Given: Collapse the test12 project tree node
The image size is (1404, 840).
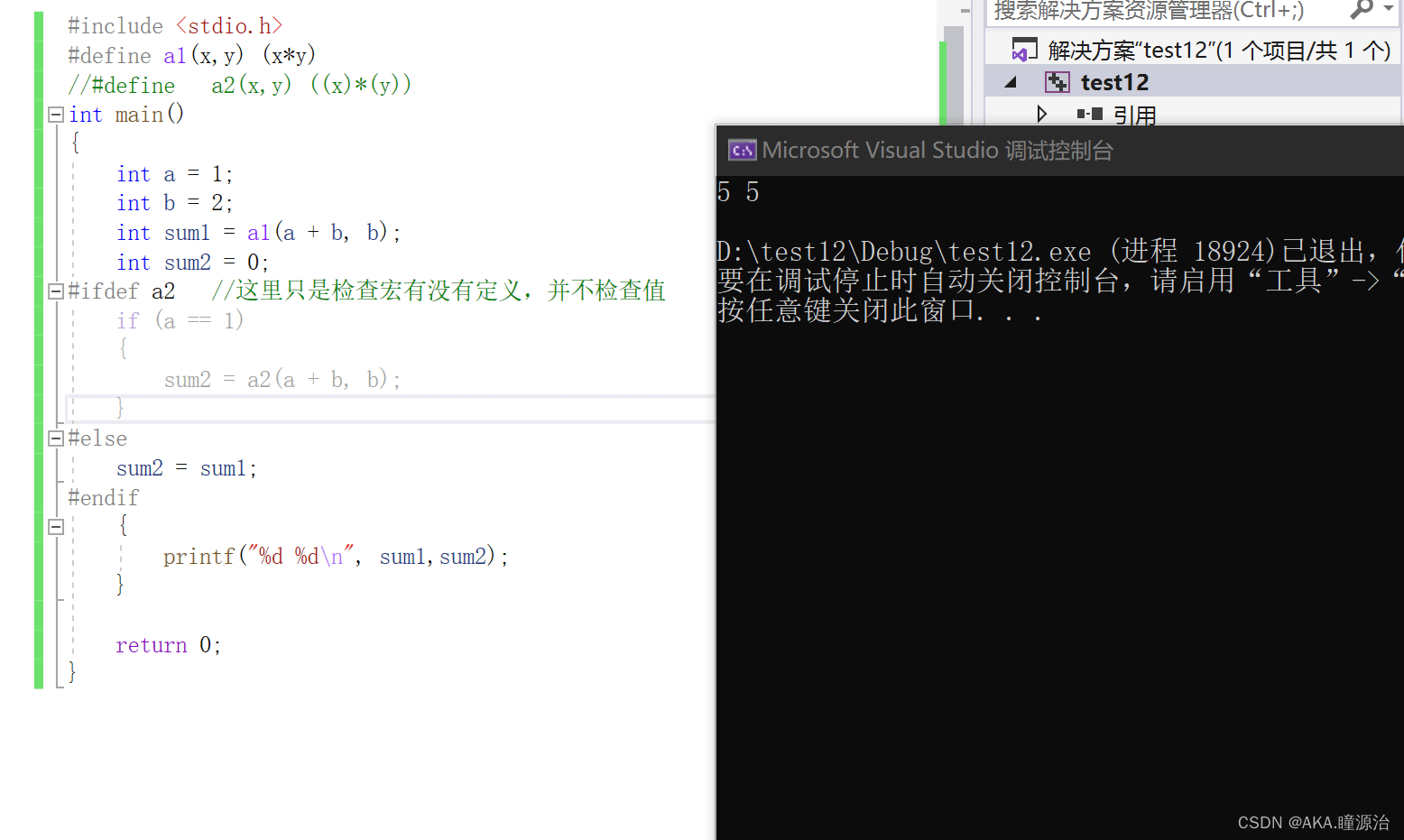Looking at the screenshot, I should click(x=1010, y=81).
